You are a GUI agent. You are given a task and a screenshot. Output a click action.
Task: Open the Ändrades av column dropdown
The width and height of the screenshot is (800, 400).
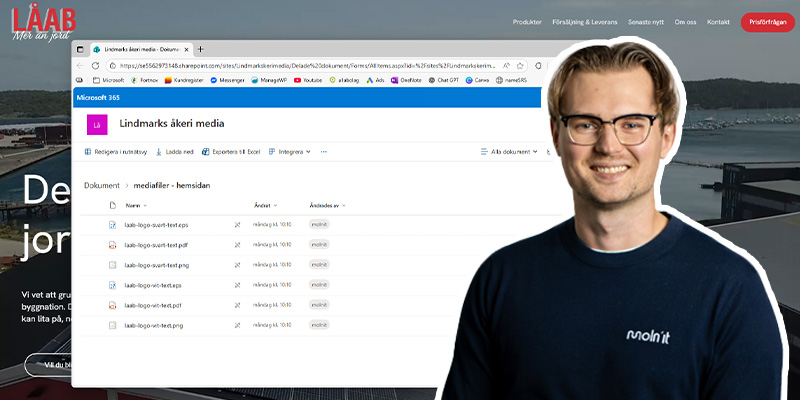coord(328,205)
